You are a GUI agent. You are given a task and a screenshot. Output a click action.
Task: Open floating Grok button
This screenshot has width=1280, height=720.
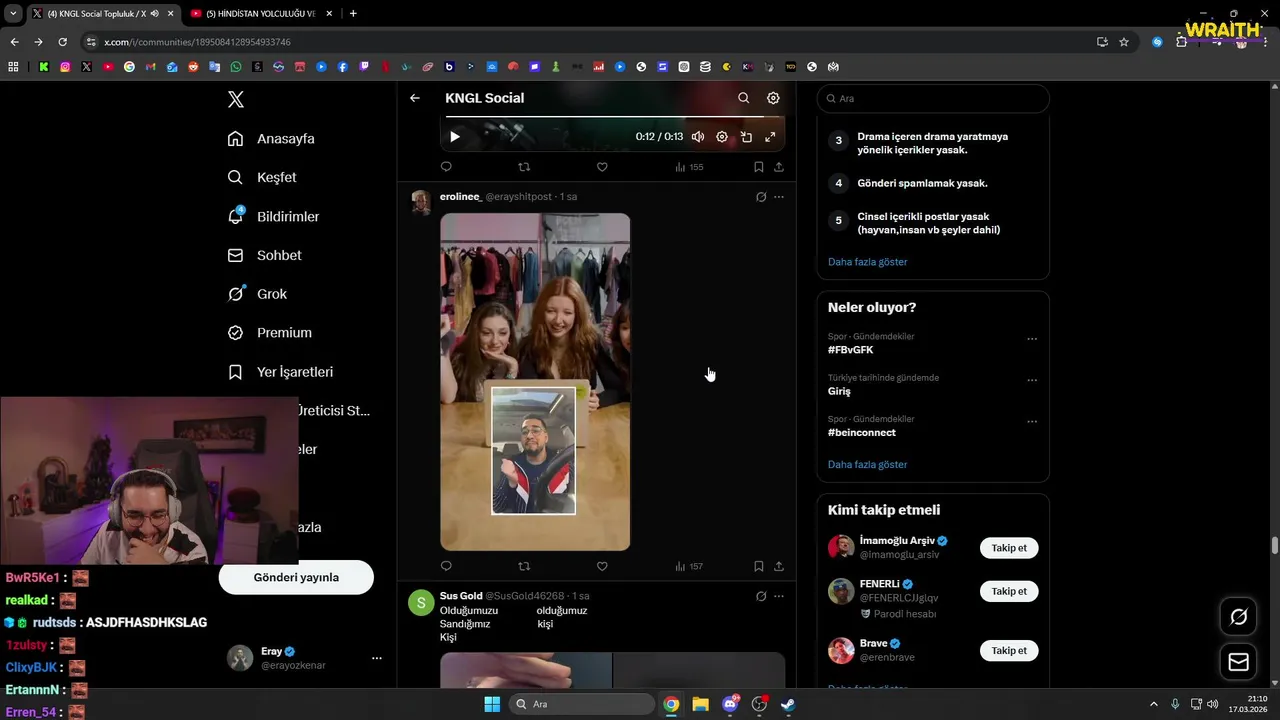click(x=1238, y=617)
